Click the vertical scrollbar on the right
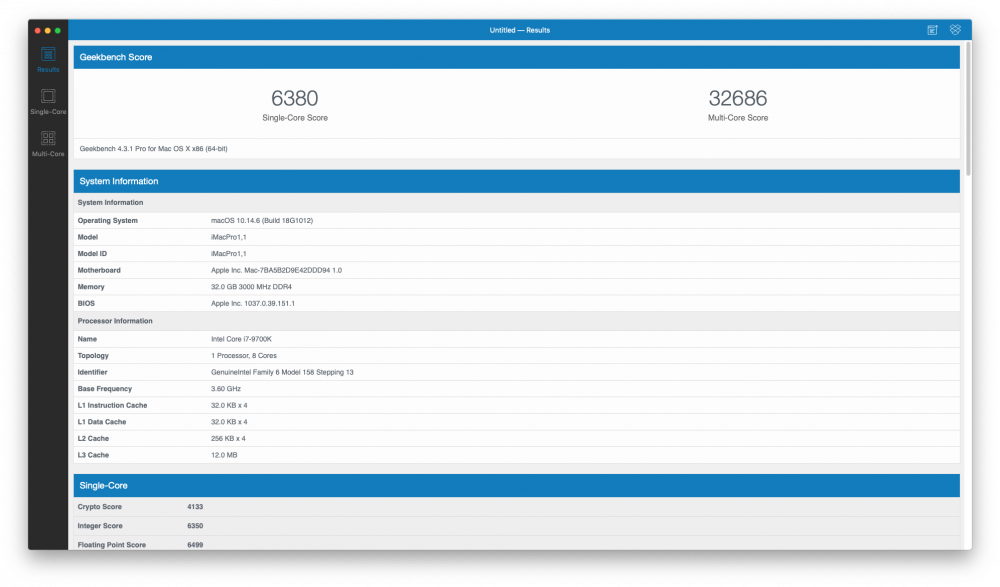The image size is (1000, 587). click(968, 108)
